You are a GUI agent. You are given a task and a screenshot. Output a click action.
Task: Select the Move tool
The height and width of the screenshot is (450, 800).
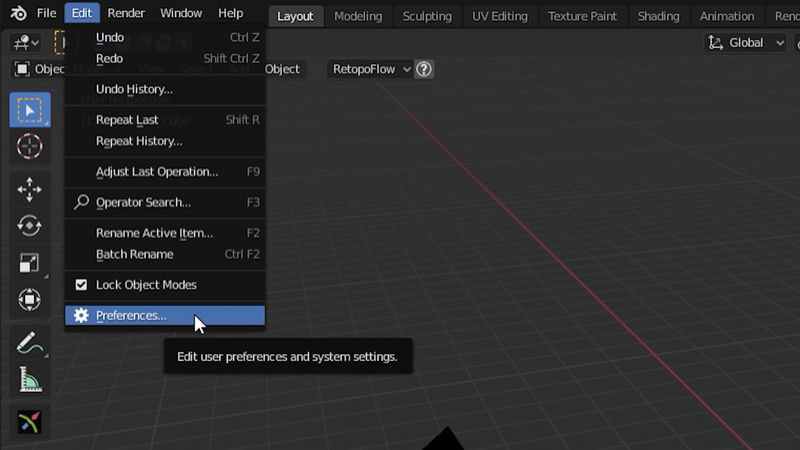(30, 190)
